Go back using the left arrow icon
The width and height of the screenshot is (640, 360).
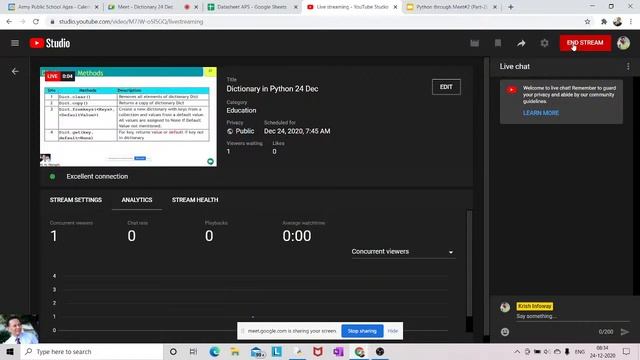point(15,71)
